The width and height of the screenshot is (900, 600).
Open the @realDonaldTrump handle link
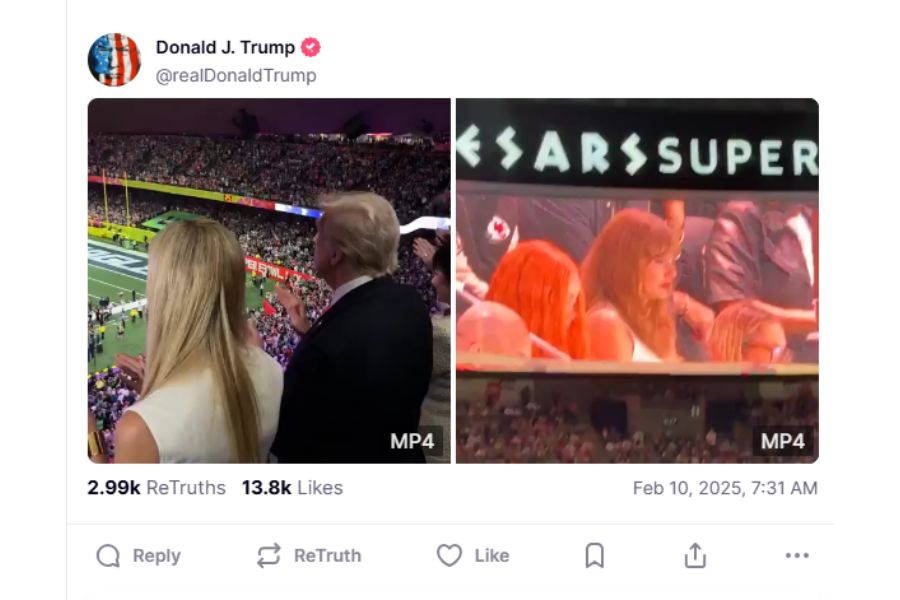(x=236, y=76)
